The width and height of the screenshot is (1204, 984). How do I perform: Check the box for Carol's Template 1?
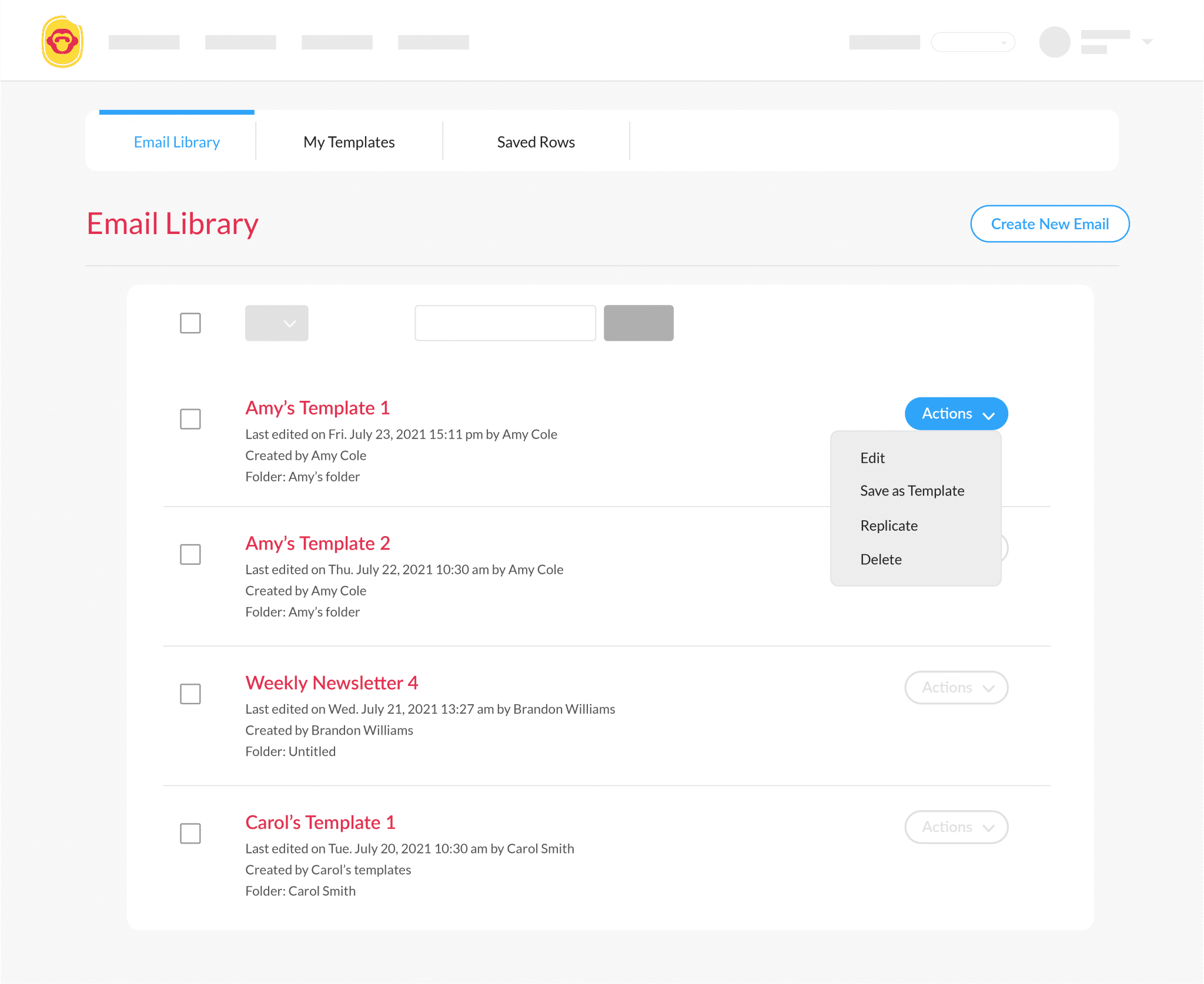point(190,833)
